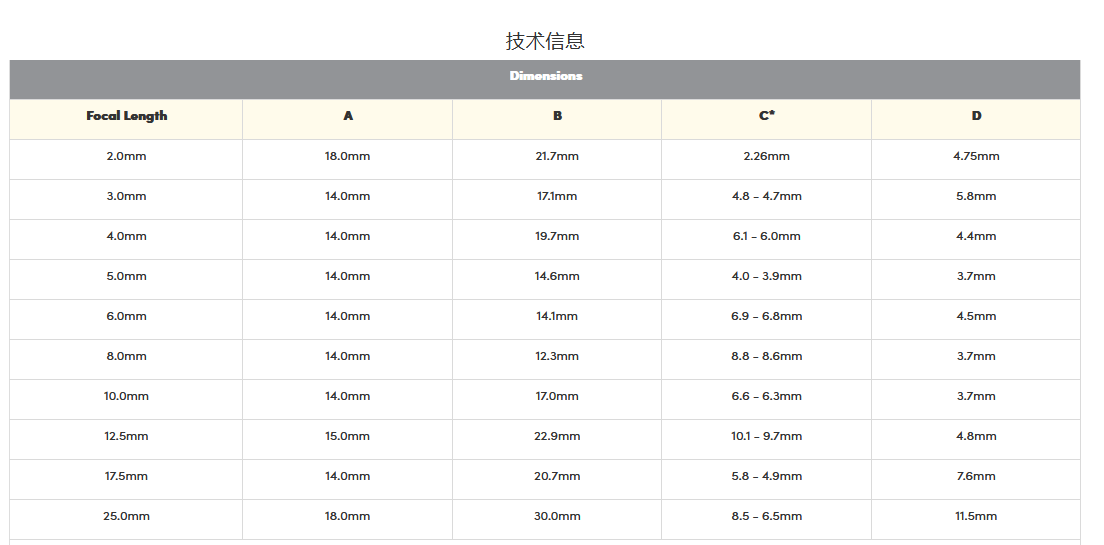The height and width of the screenshot is (545, 1104).
Task: Click the 7.6mm cell in column D
Action: (976, 476)
